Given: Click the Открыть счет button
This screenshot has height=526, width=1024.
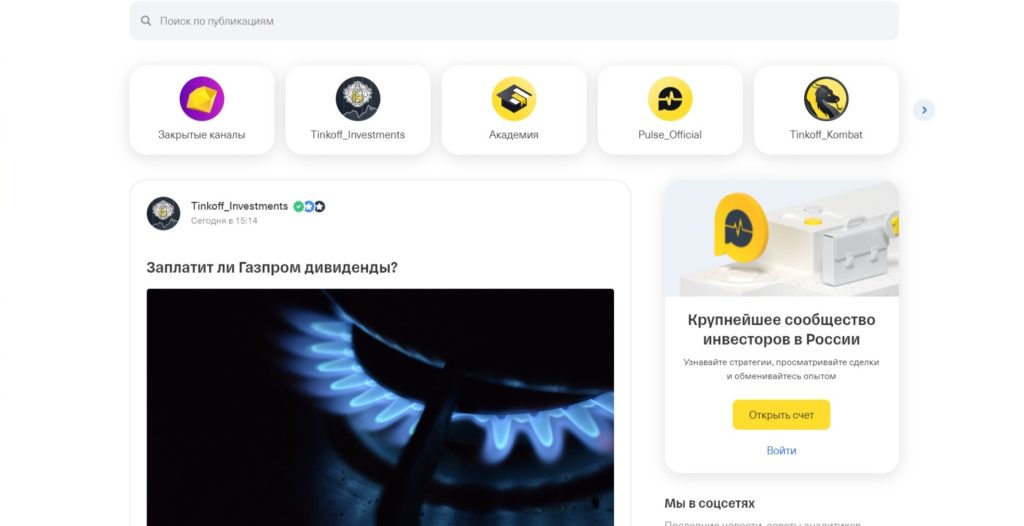Looking at the screenshot, I should click(781, 415).
